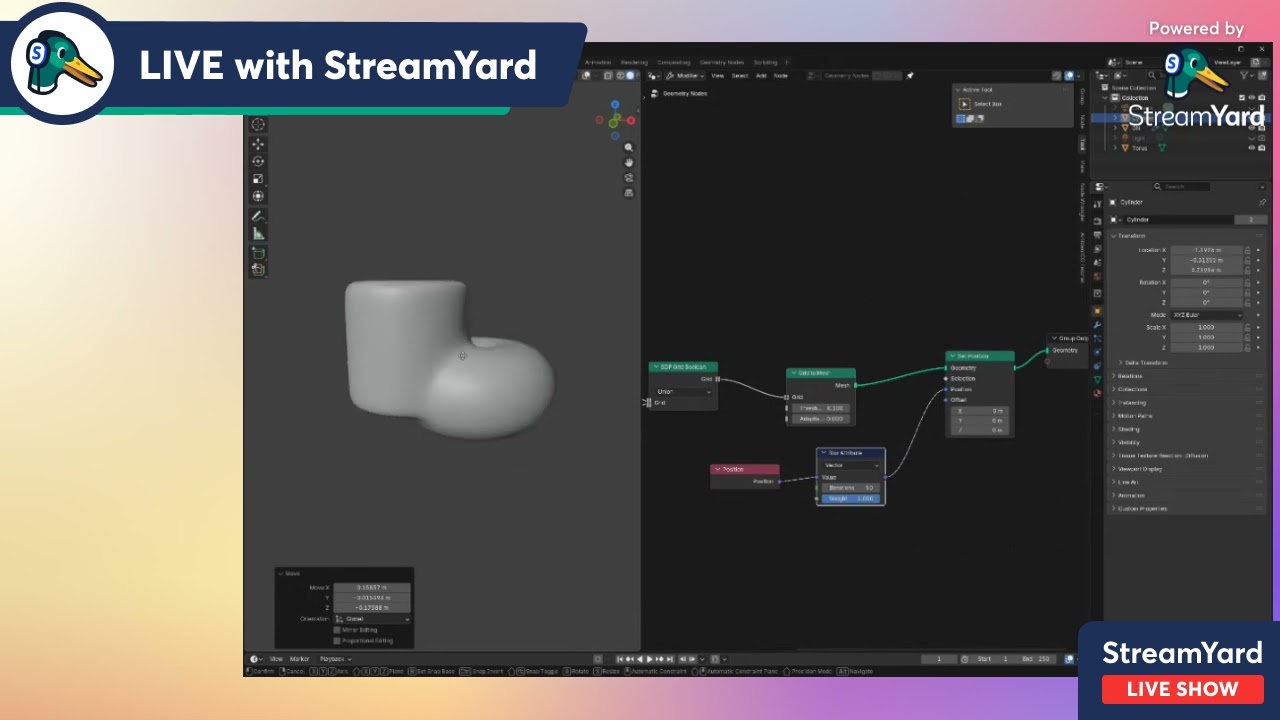This screenshot has height=720, width=1280.
Task: Select the Rotate tool in viewport toolbar
Action: pyautogui.click(x=258, y=161)
